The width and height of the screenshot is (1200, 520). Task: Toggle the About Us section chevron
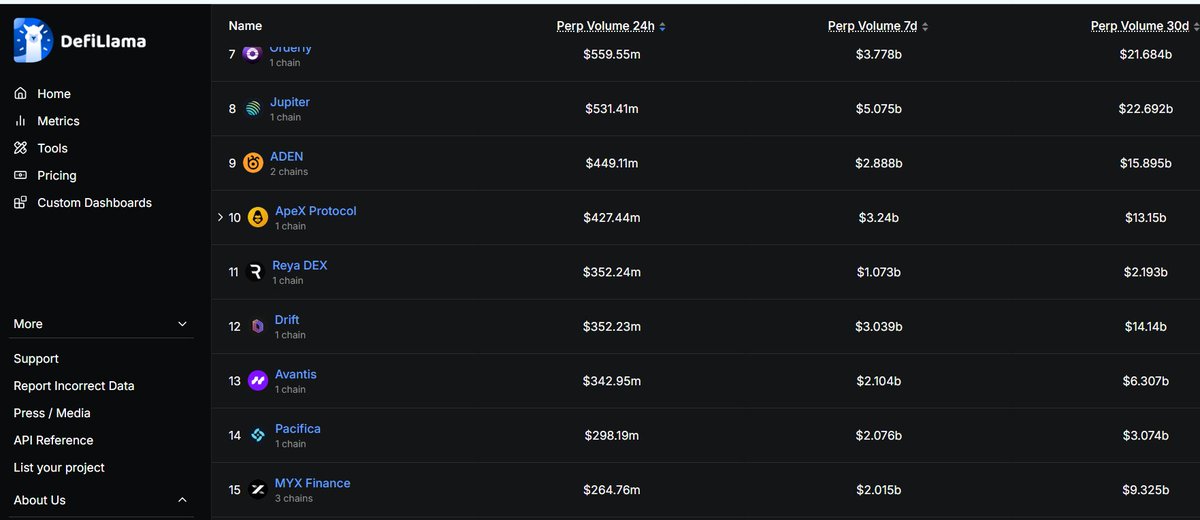(x=182, y=500)
